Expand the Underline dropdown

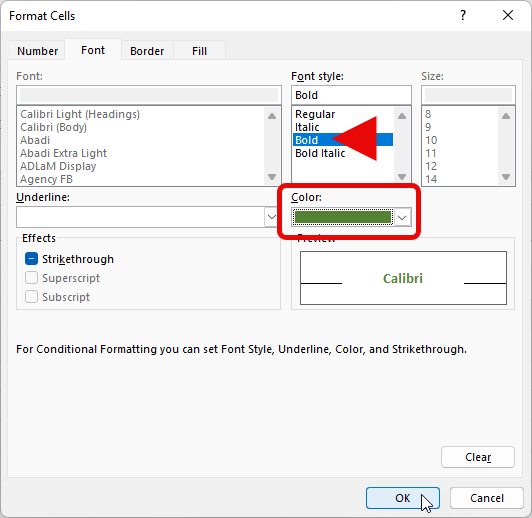[271, 217]
